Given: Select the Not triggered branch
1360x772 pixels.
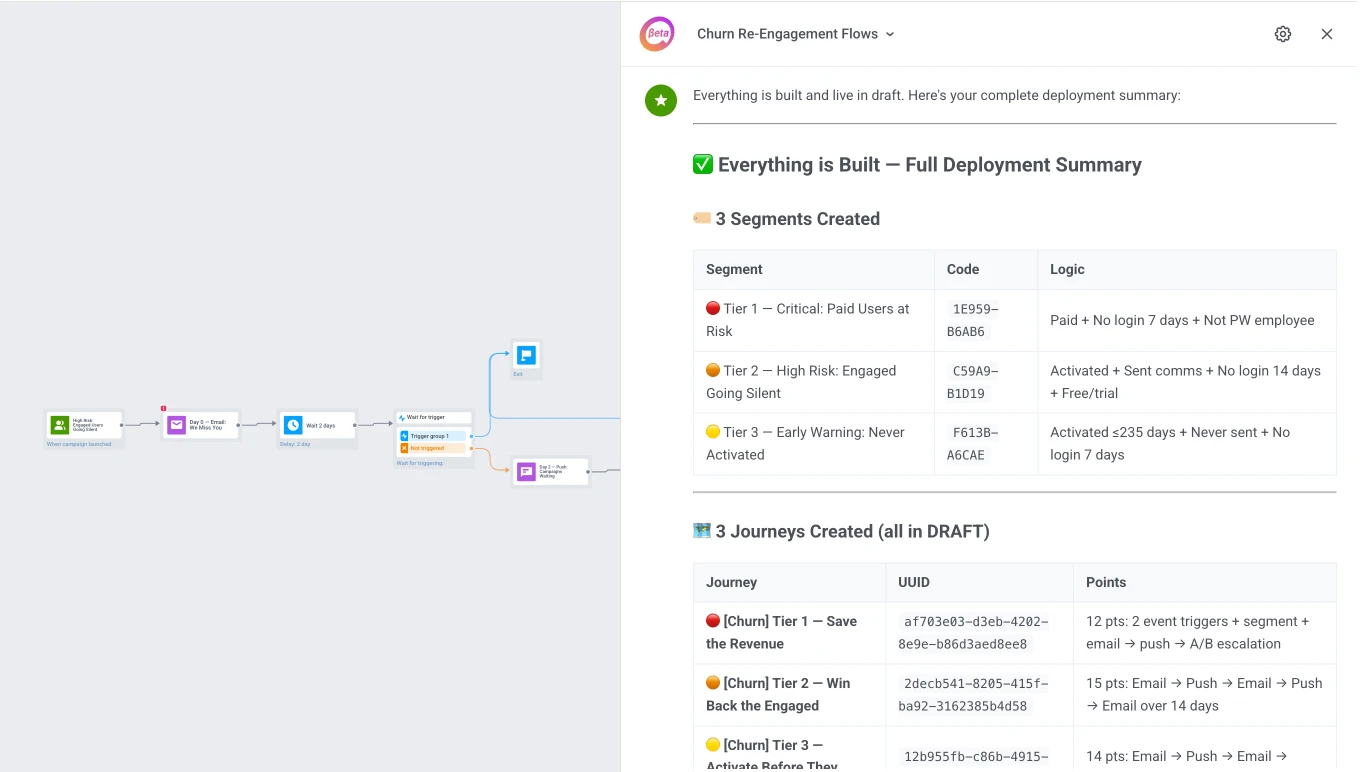Looking at the screenshot, I should (430, 448).
